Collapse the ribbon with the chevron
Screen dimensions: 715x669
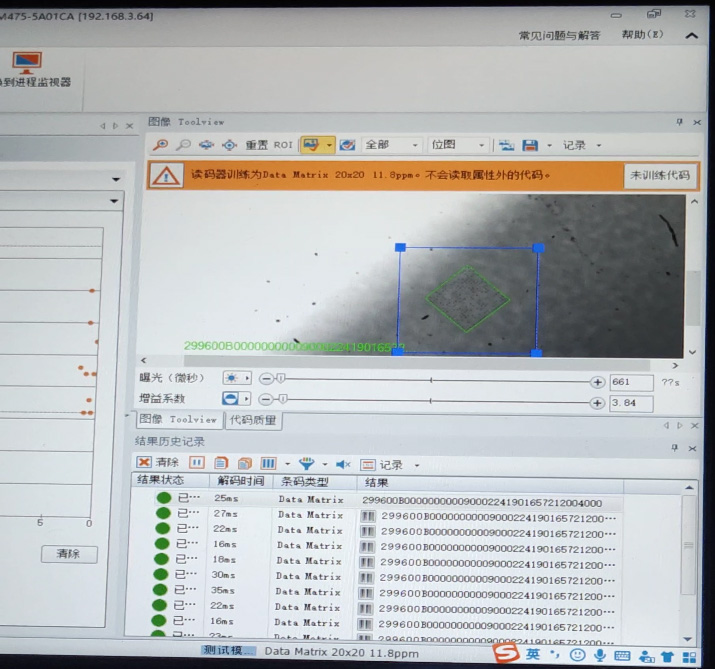coord(692,35)
